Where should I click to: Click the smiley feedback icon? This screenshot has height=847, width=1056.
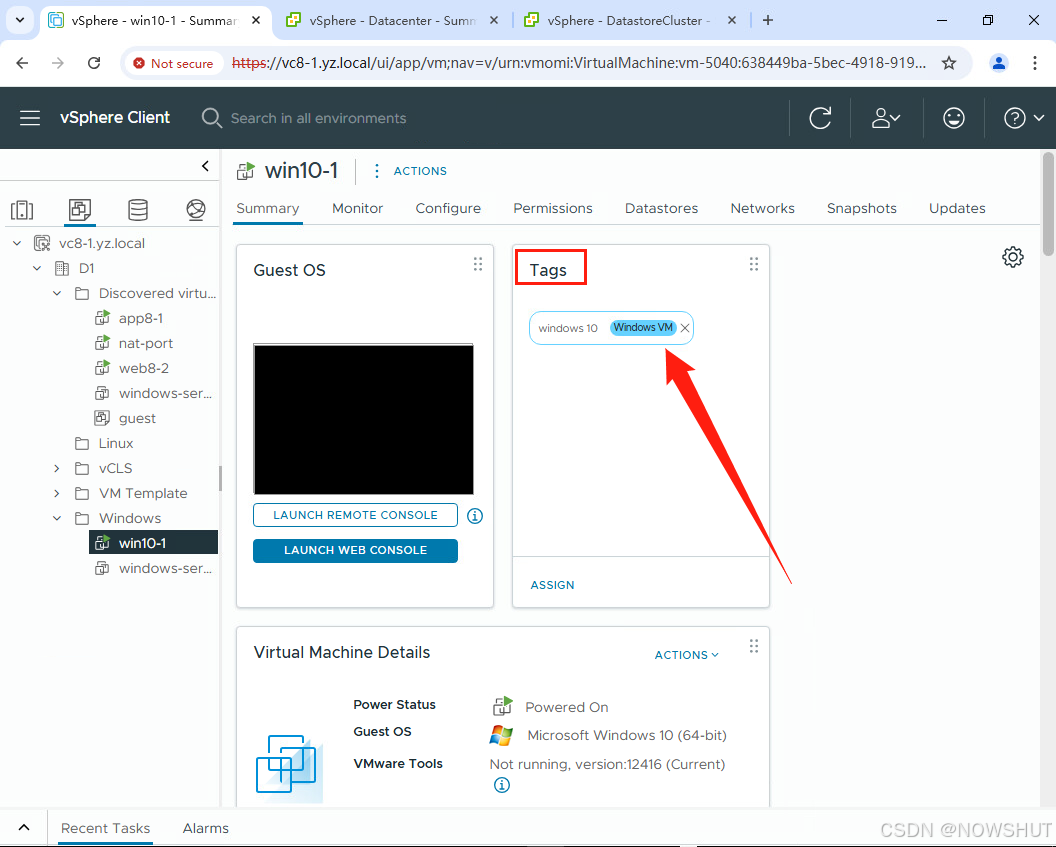point(953,118)
